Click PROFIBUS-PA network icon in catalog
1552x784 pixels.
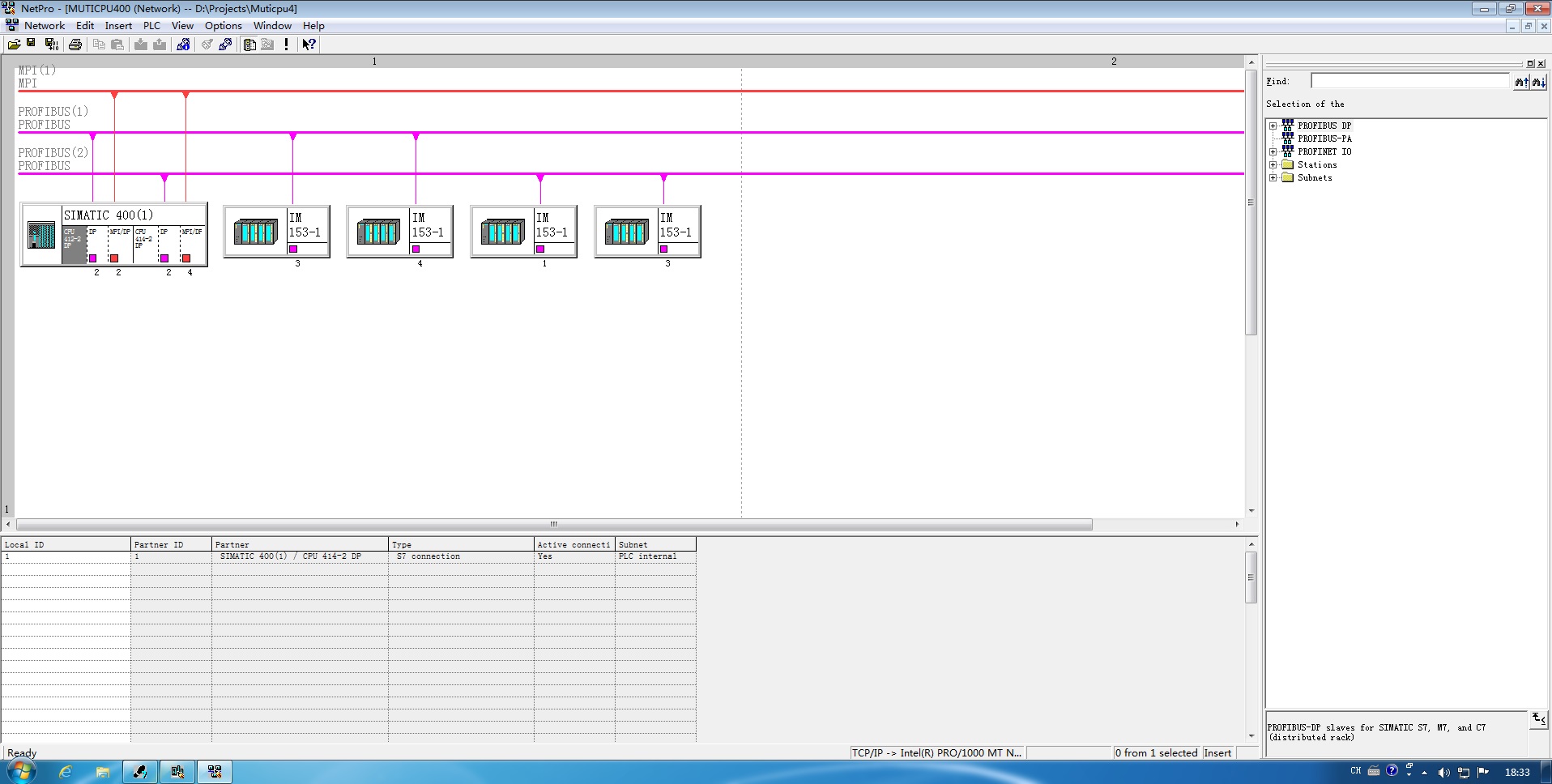[x=1287, y=138]
